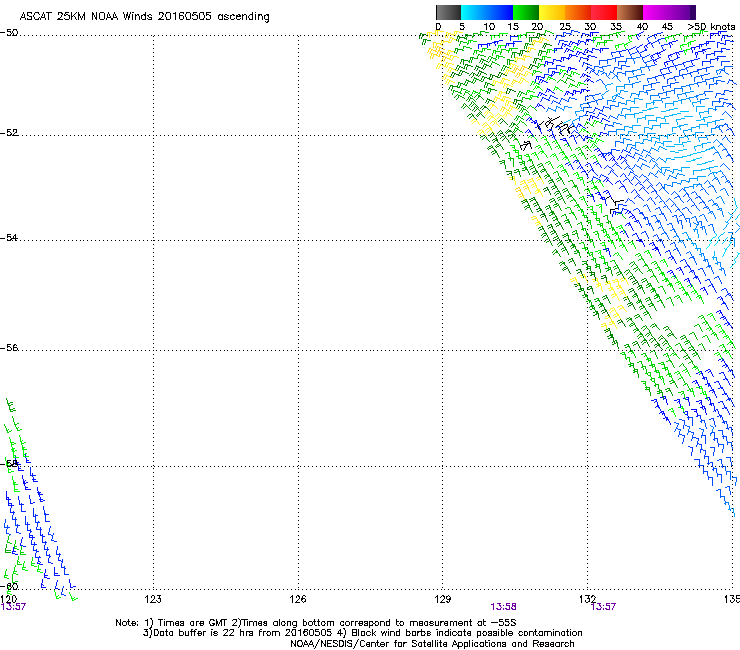Select the yellow 20-25 knots legend segment
This screenshot has height=650, width=740.
click(552, 12)
